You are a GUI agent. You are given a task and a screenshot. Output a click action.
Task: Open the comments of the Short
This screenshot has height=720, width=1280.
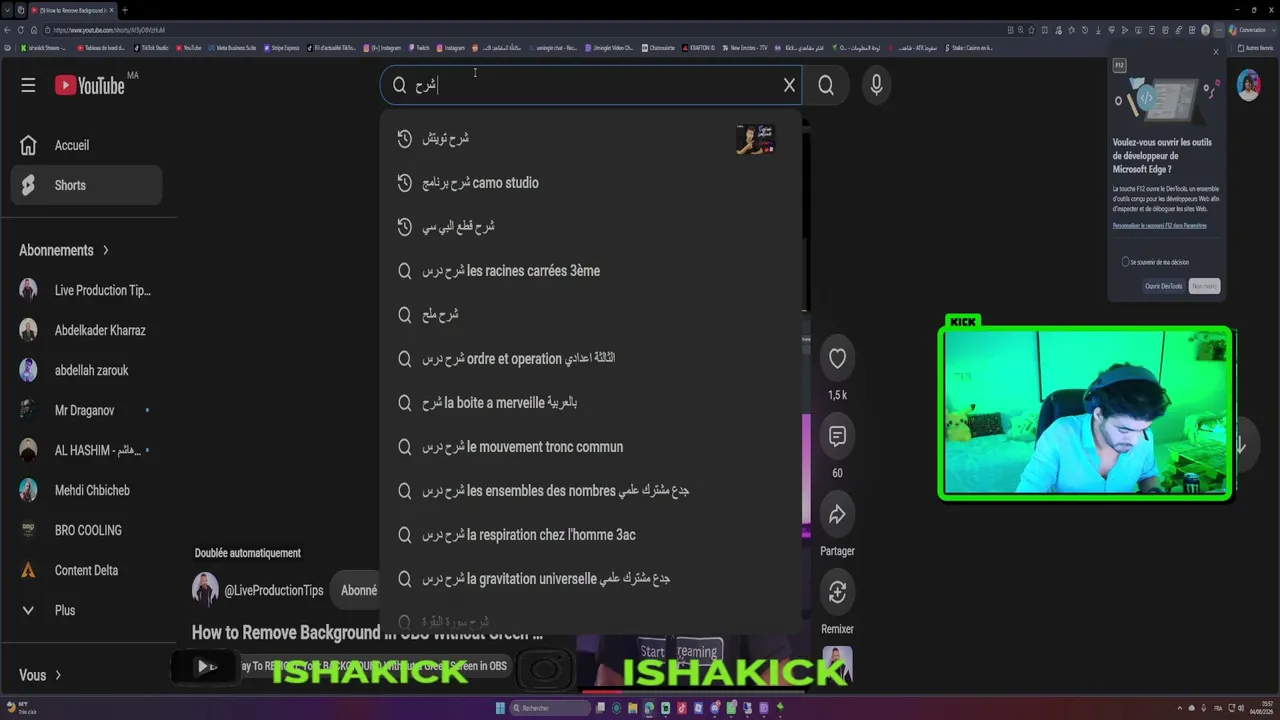837,436
